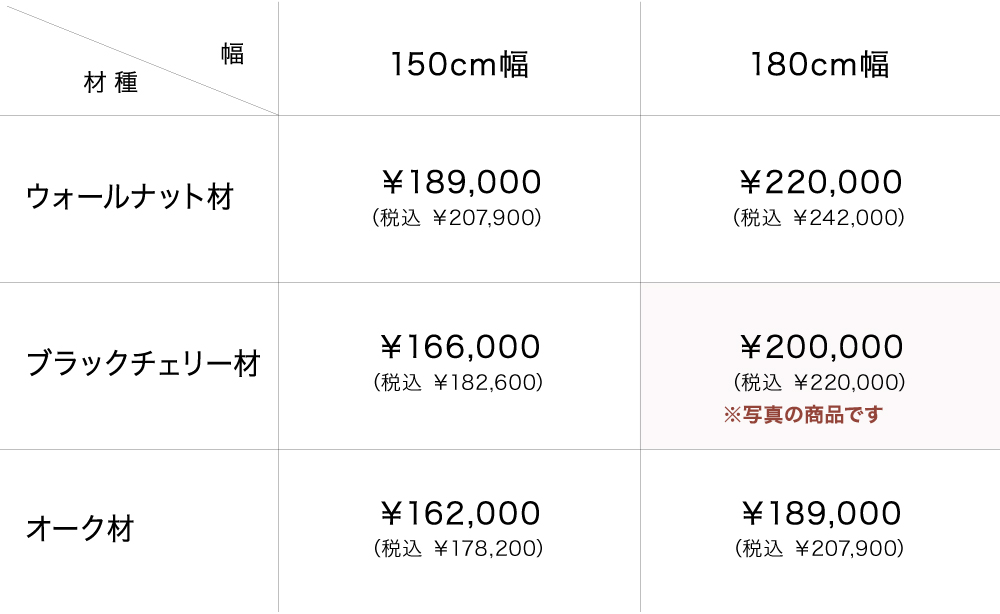Select the highlighted ¥200,000 price
The height and width of the screenshot is (614, 1000).
point(821,347)
